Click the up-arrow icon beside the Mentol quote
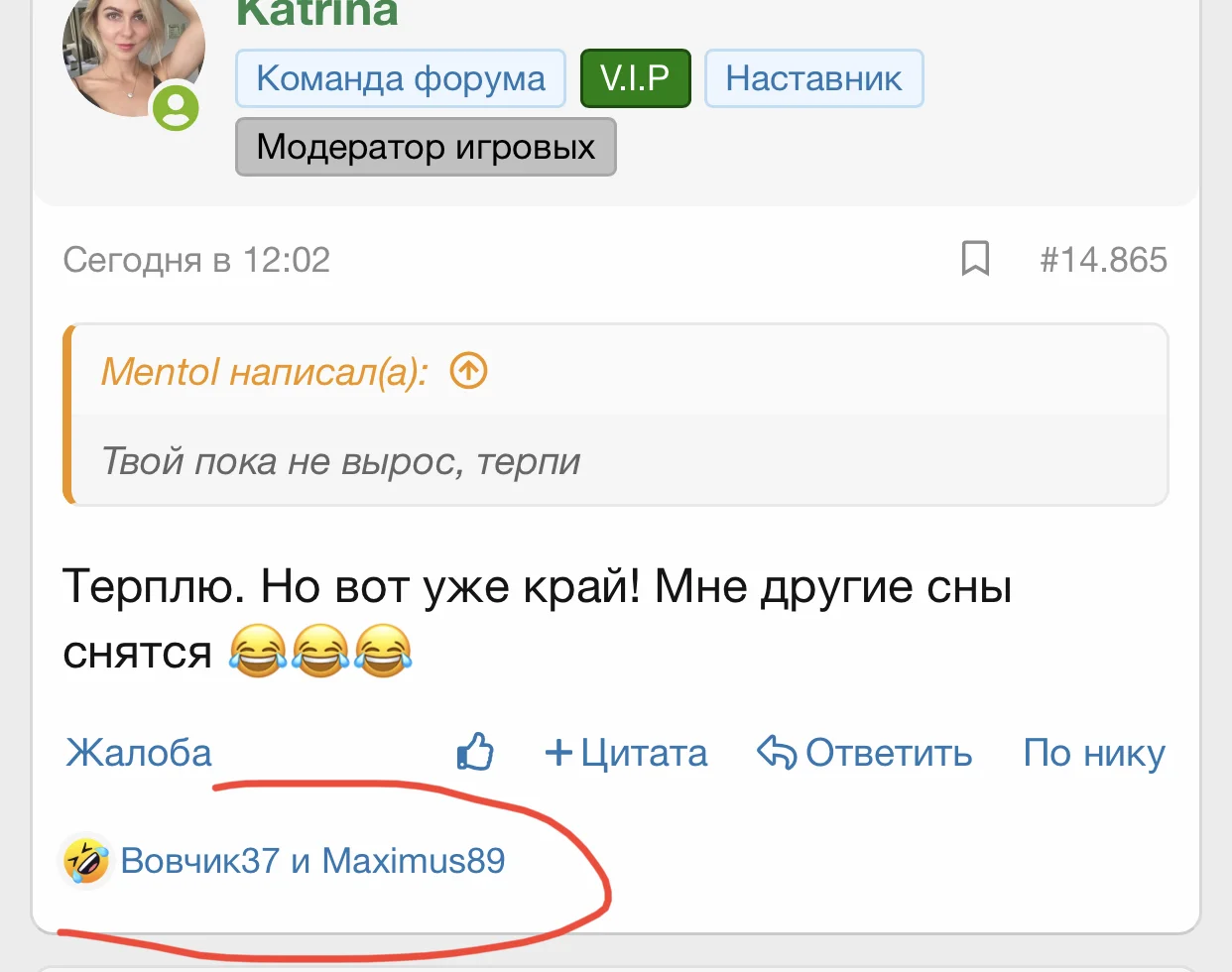 pos(468,371)
